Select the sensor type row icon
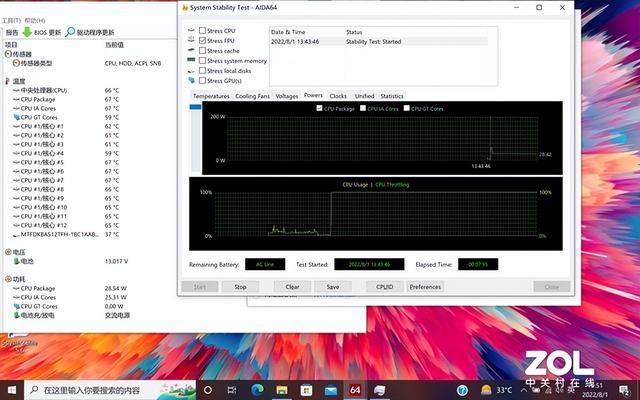640x400 pixels. [x=16, y=63]
